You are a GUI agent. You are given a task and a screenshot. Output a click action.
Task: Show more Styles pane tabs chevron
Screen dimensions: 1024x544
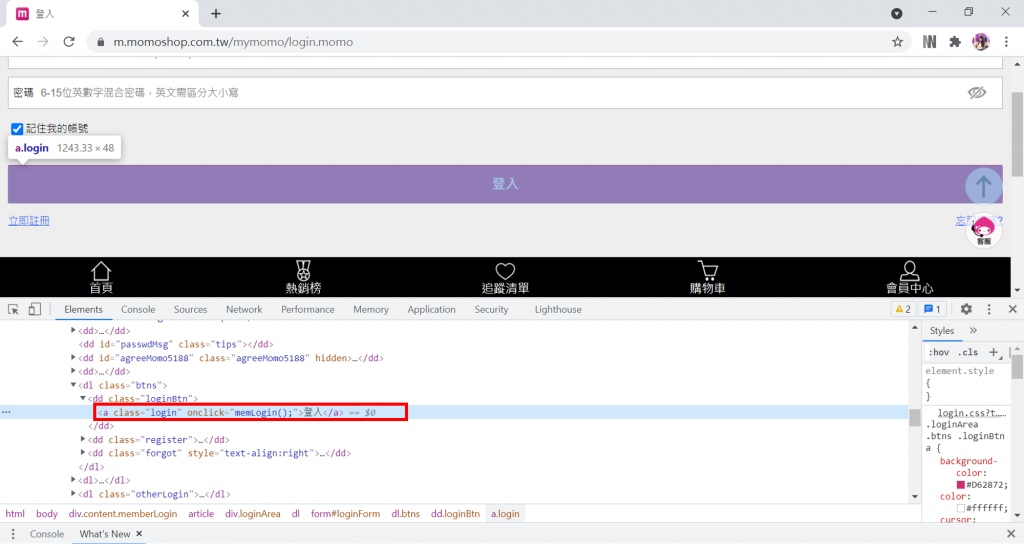[x=973, y=331]
